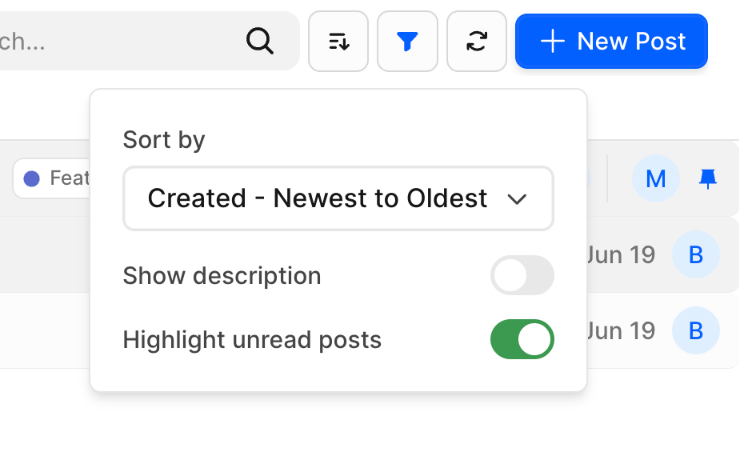Image resolution: width=739 pixels, height=470 pixels.
Task: Click the M user avatar
Action: [656, 179]
